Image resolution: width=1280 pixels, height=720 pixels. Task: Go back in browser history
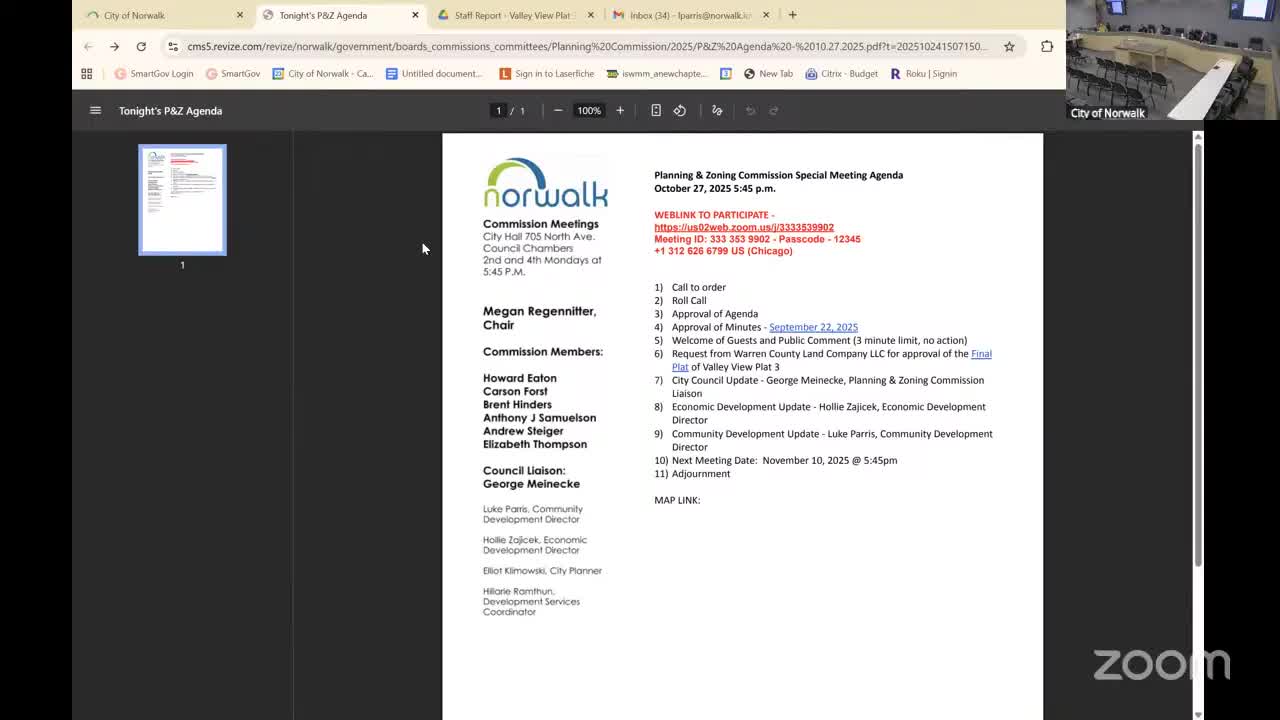(x=88, y=46)
